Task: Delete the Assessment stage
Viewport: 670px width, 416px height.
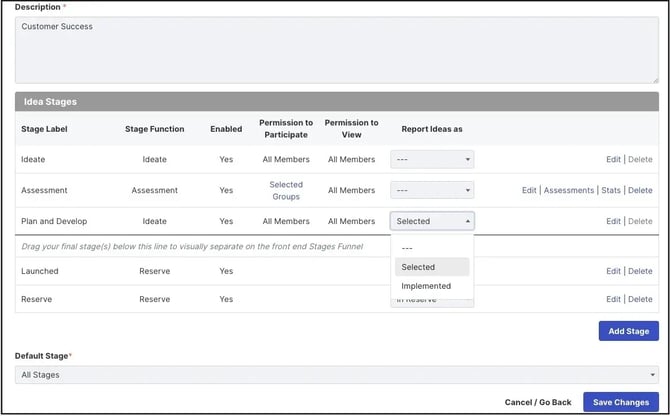Action: [x=639, y=190]
